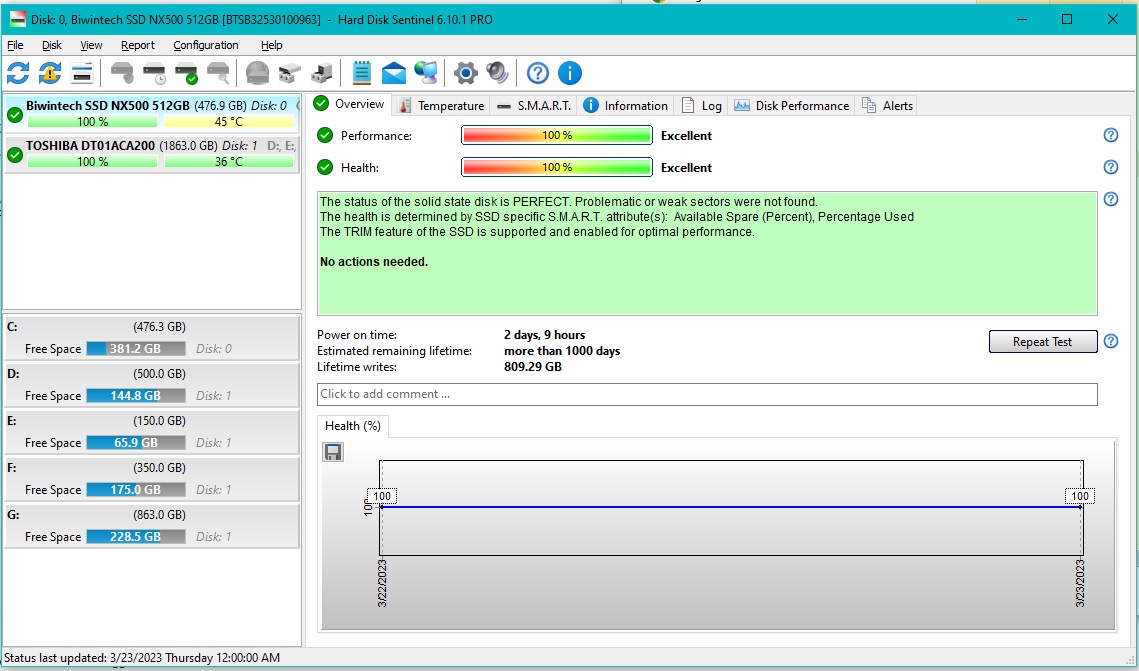Image resolution: width=1139 pixels, height=671 pixels.
Task: Open the View menu
Action: pos(91,45)
